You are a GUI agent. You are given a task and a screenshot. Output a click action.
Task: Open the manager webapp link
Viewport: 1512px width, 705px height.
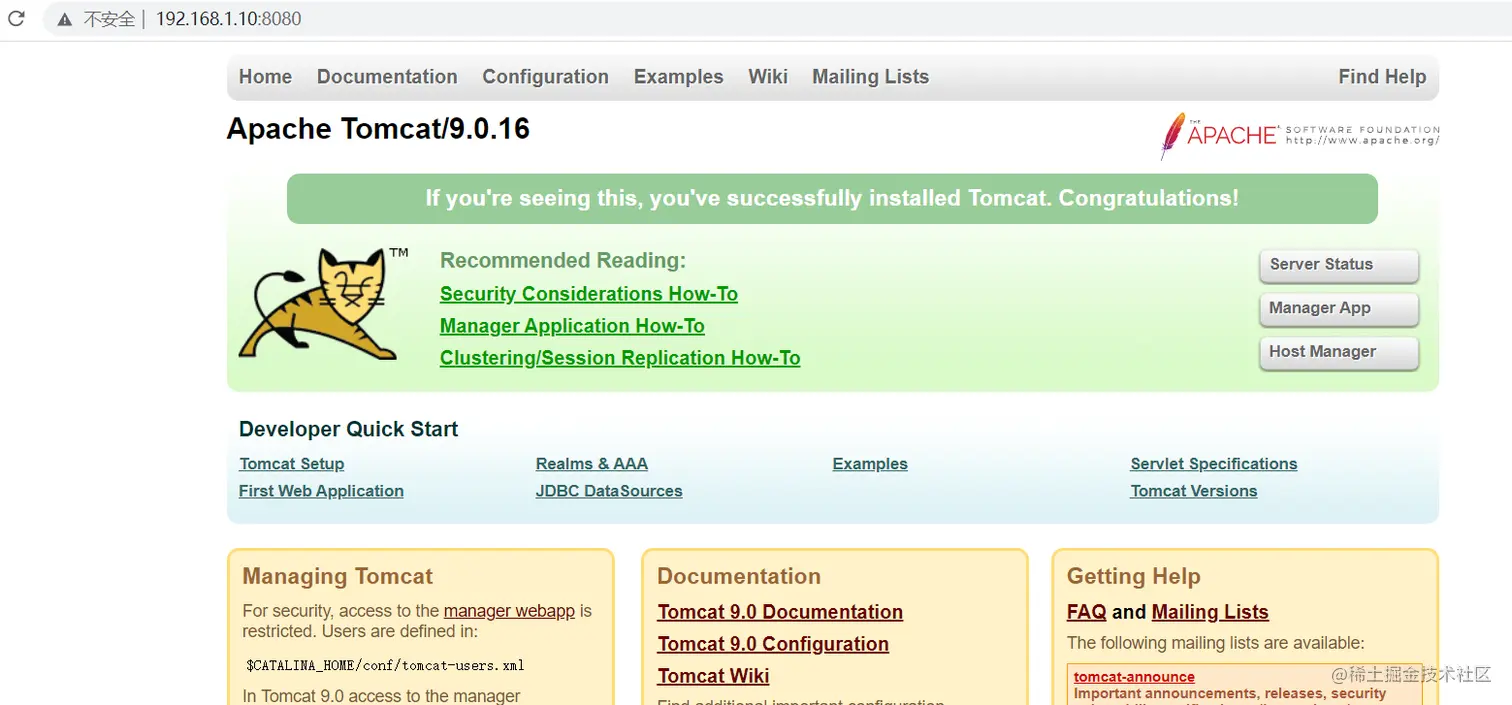pos(509,611)
